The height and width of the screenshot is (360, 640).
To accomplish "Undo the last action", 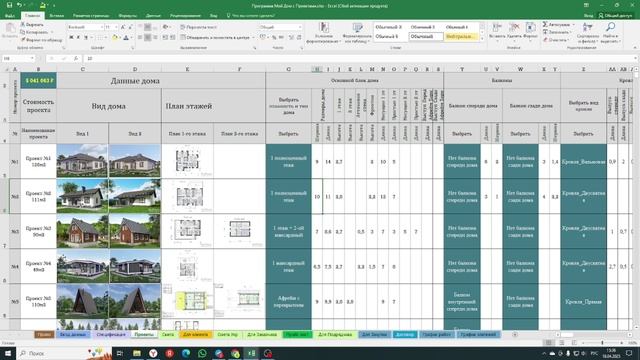I will [19, 5].
